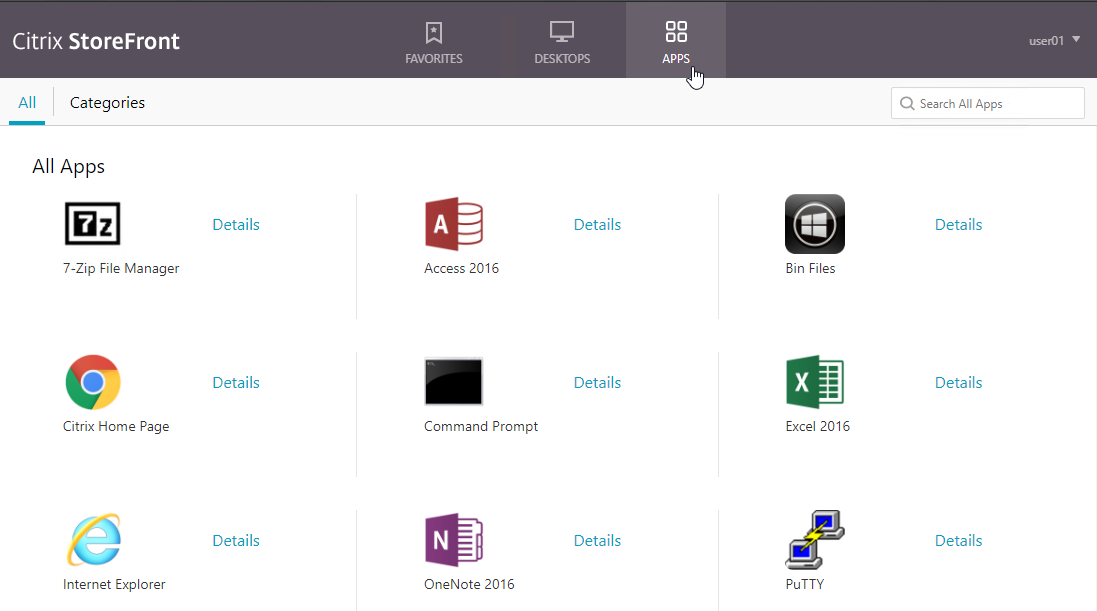Click the Citrix StoreFront logo
This screenshot has width=1097, height=611.
pos(96,41)
